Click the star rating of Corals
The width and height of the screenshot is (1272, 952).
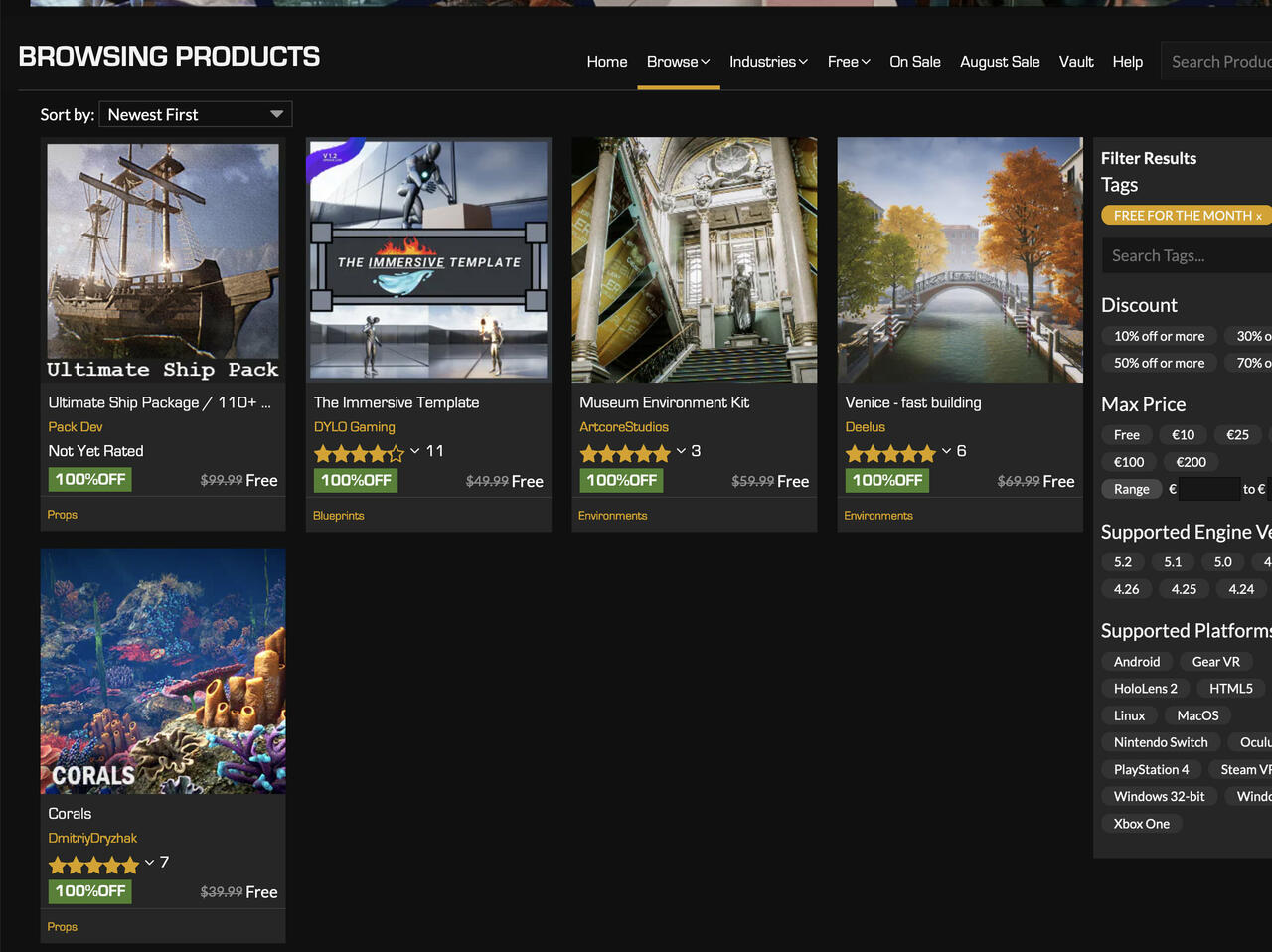pos(93,866)
